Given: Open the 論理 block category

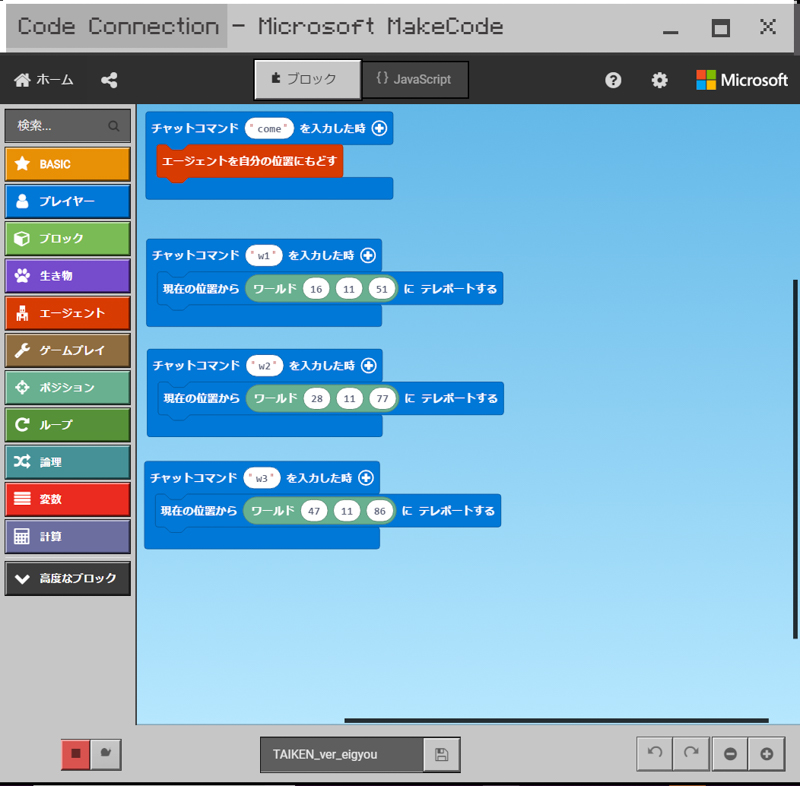Looking at the screenshot, I should tap(67, 462).
